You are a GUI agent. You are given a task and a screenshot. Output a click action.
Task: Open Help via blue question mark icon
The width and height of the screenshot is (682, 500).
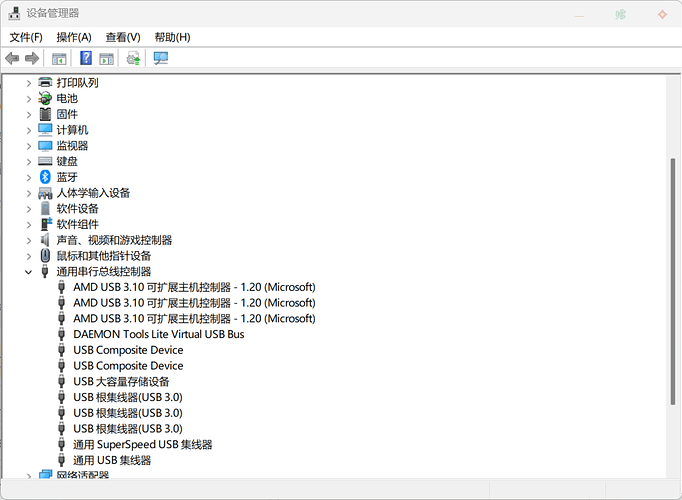pos(86,58)
